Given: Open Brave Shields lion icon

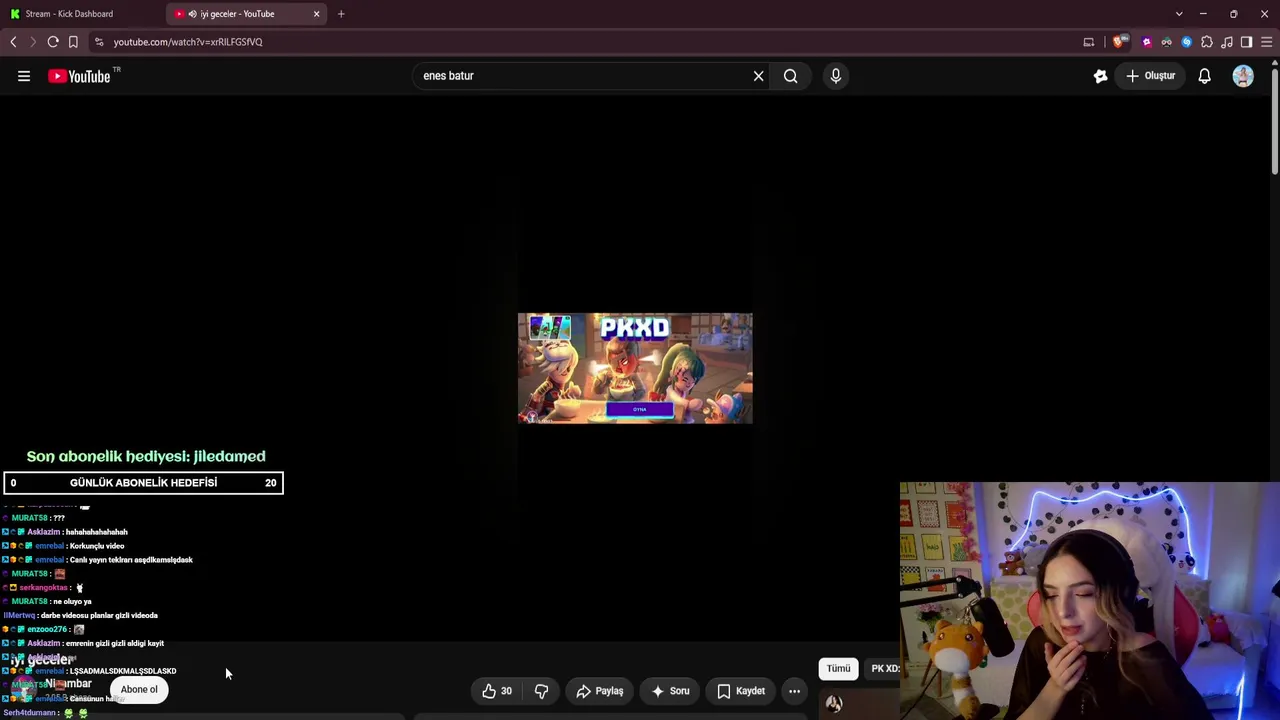Looking at the screenshot, I should point(1118,42).
